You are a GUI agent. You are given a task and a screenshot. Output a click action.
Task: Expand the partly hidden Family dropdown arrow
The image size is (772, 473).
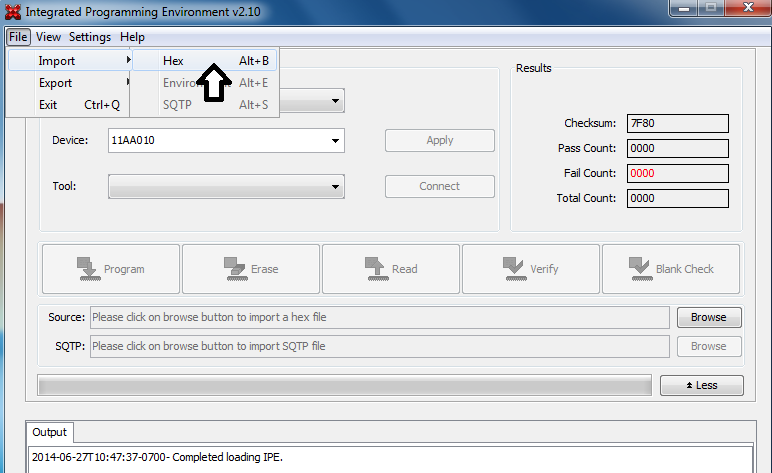[335, 101]
